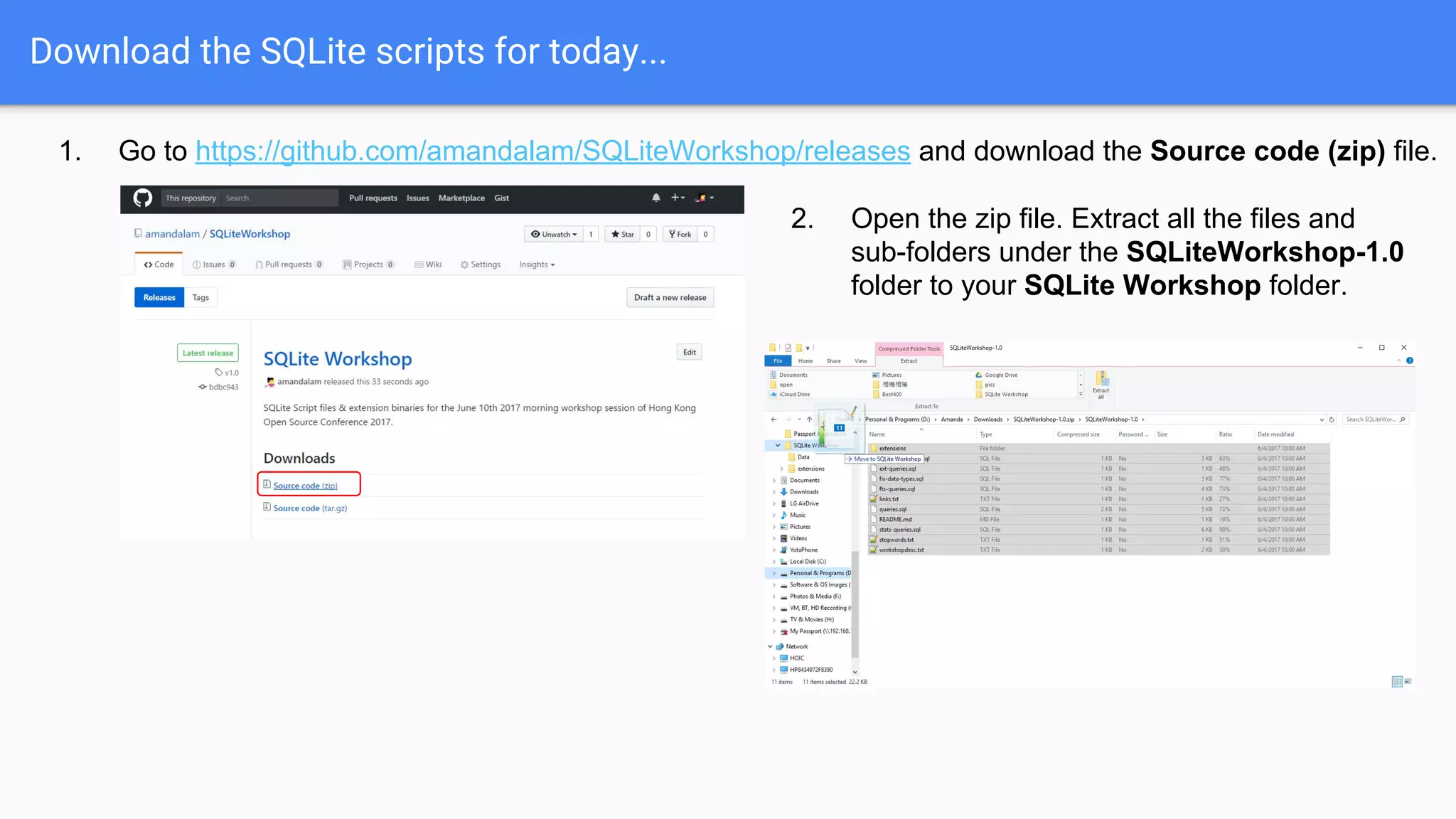Screen dimensions: 1456x819
Task: Star the SQLiteWorkshop repository
Action: (x=622, y=235)
